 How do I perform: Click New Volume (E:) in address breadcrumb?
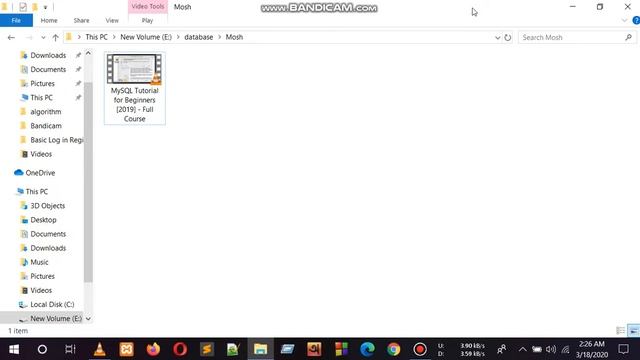pos(146,37)
